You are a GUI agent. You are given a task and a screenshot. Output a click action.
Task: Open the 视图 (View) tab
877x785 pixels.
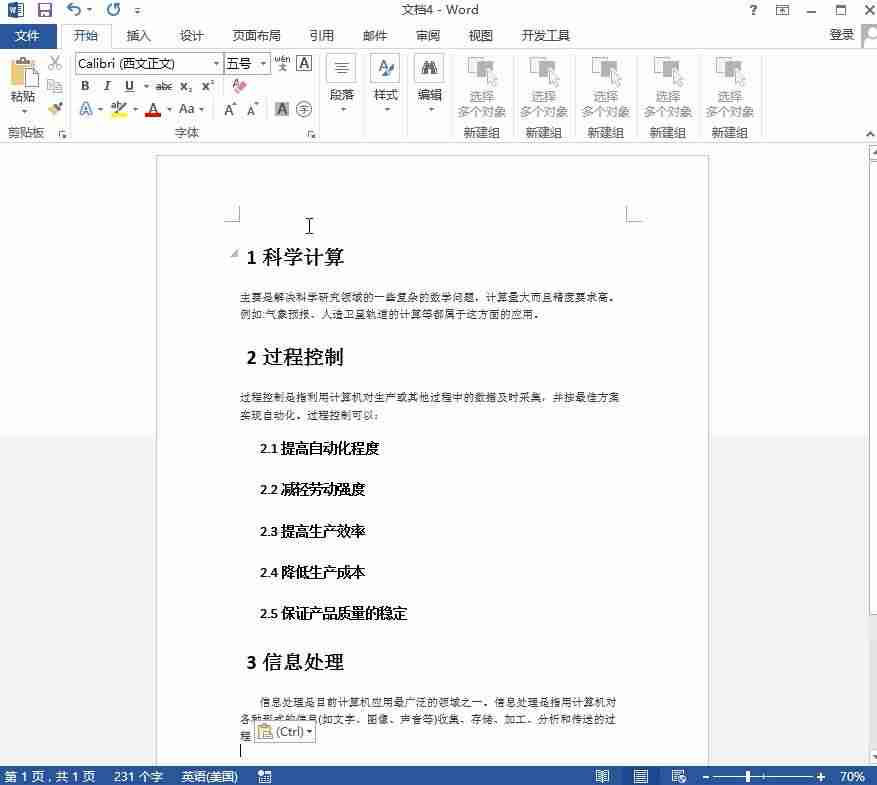480,36
